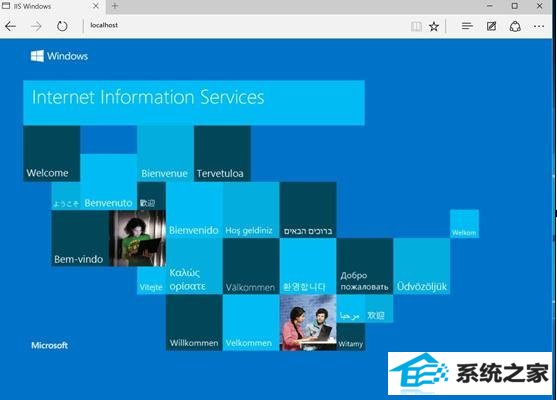The width and height of the screenshot is (557, 400).
Task: Reload the localhost page
Action: [x=62, y=26]
